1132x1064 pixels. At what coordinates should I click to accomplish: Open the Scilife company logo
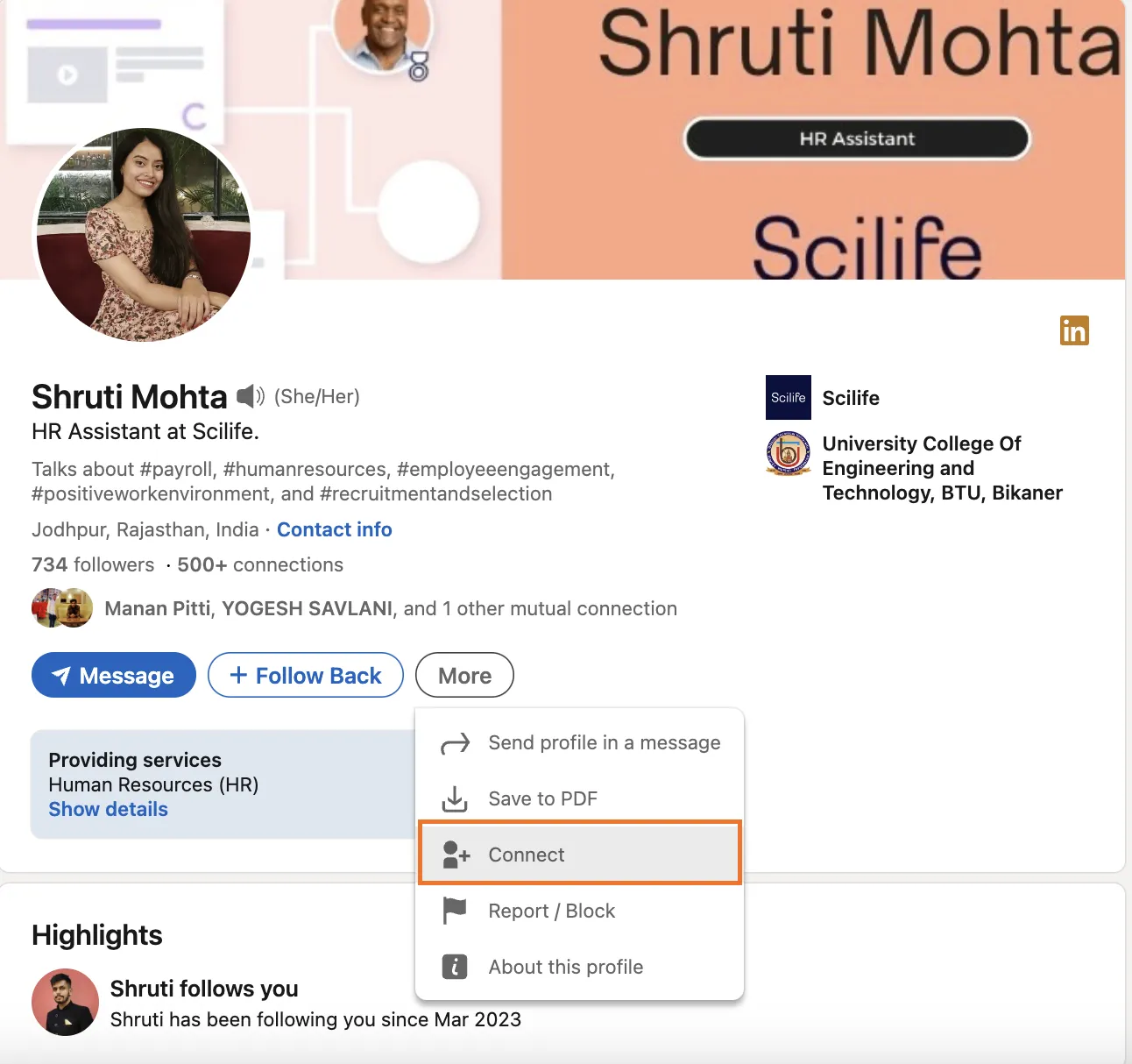789,398
